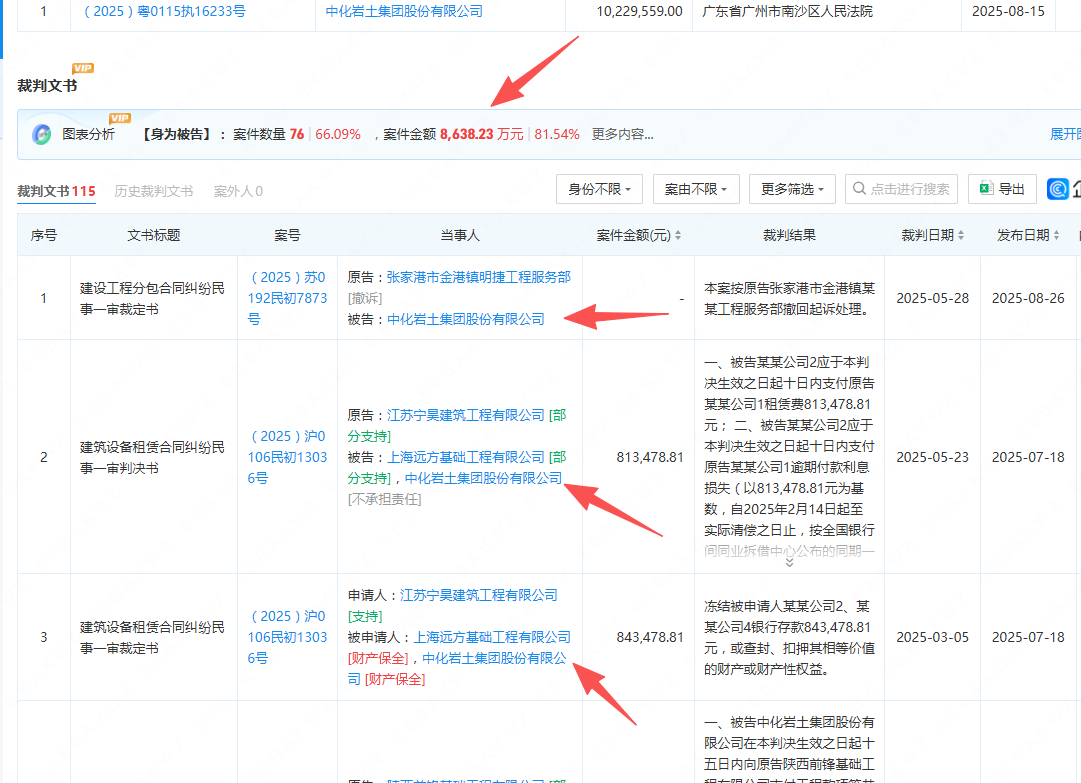Viewport: 1081px width, 783px height.
Task: Click row 3 裁判结果 freezing deposits text
Action: [x=789, y=638]
